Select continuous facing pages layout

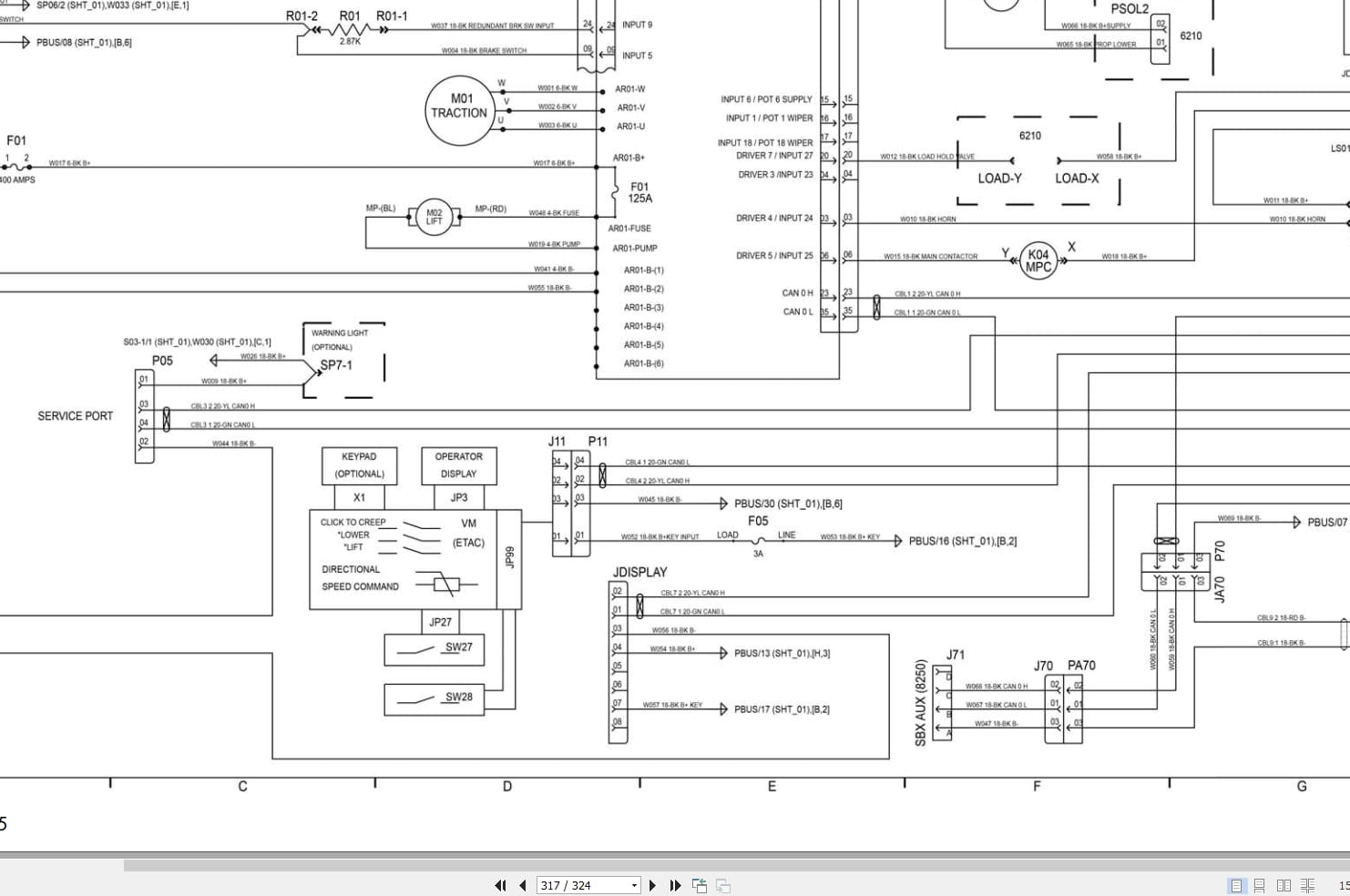pyautogui.click(x=1307, y=885)
